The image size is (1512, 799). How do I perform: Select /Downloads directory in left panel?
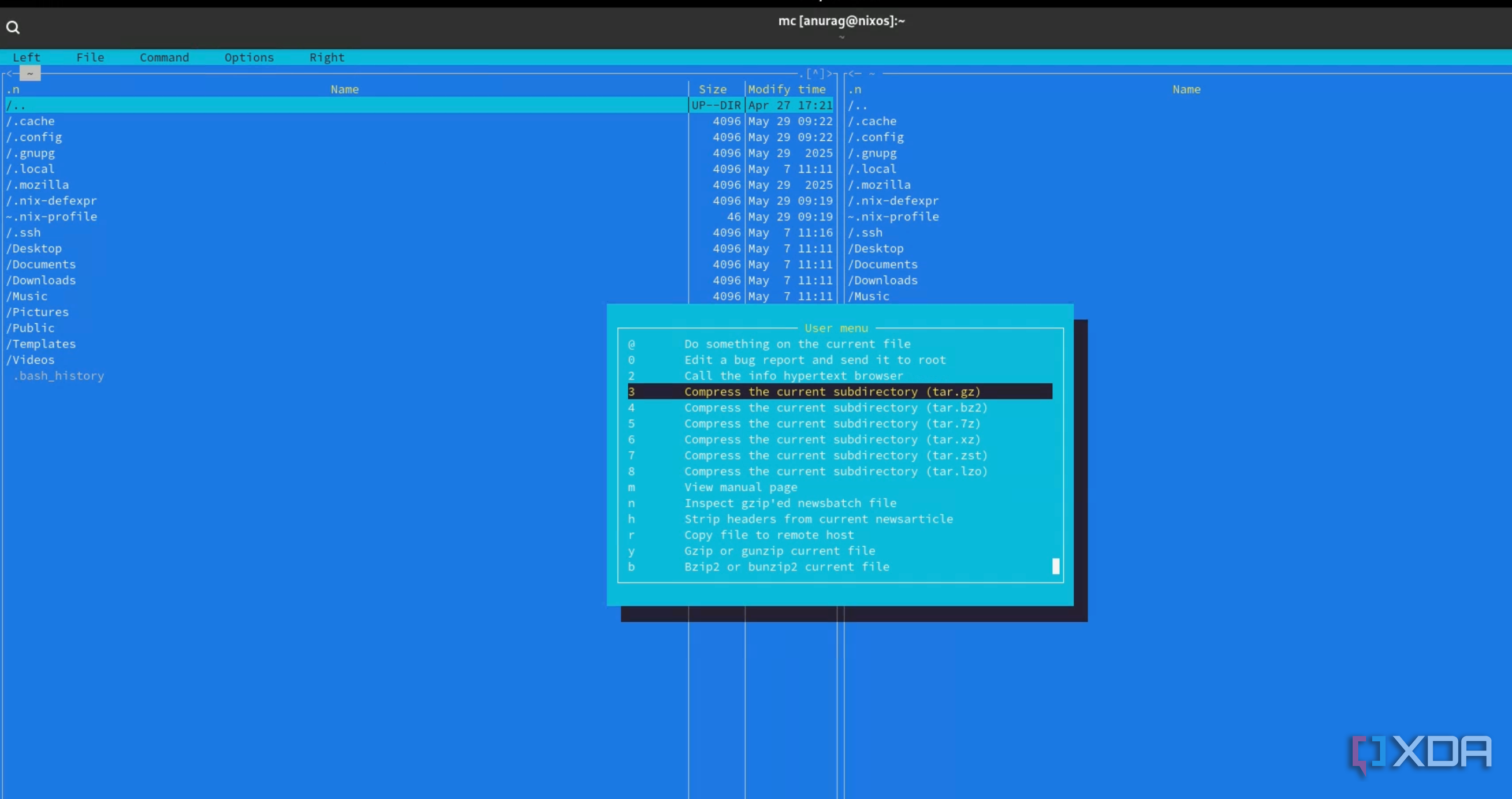(x=346, y=281)
